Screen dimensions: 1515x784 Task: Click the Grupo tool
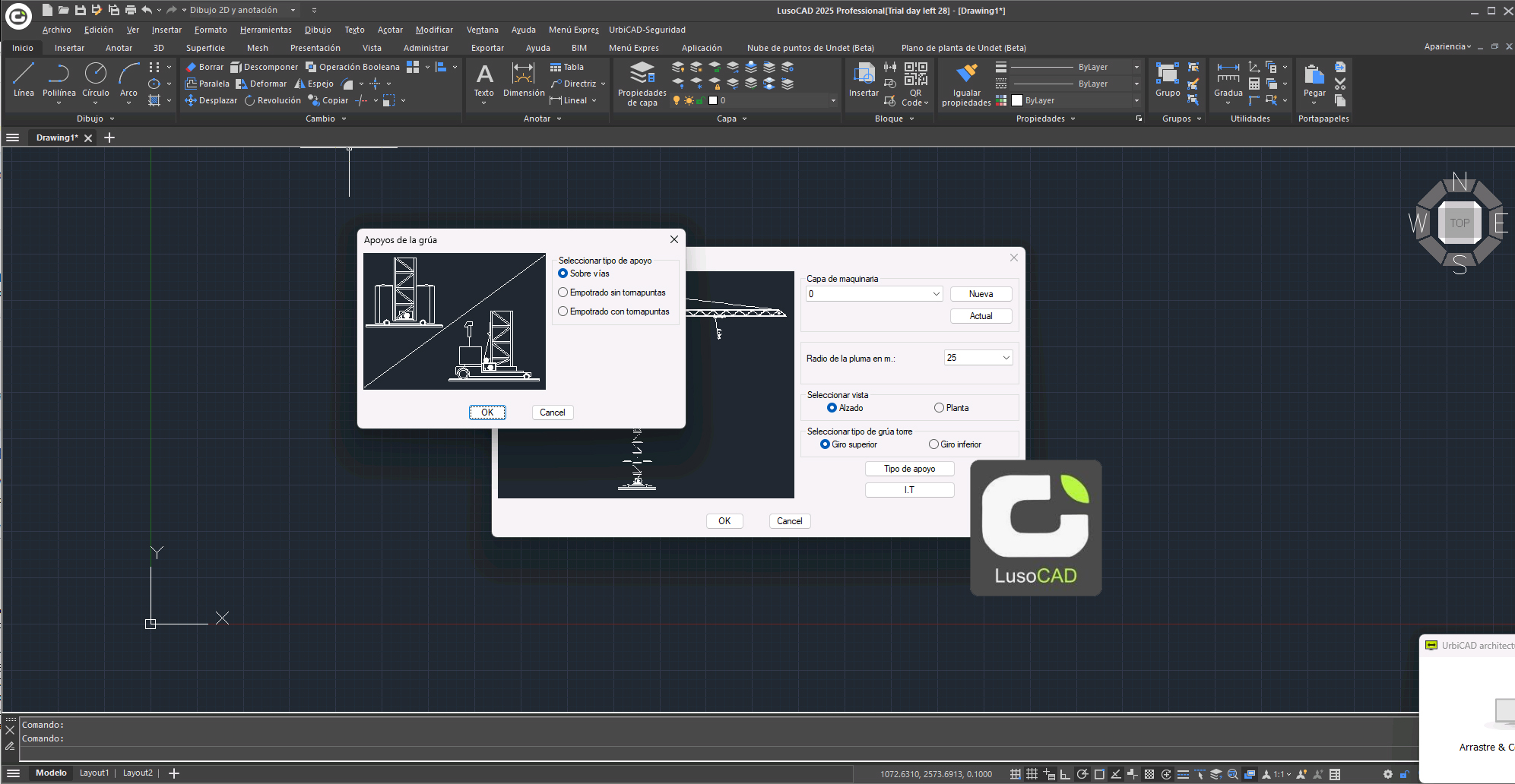click(x=1168, y=80)
